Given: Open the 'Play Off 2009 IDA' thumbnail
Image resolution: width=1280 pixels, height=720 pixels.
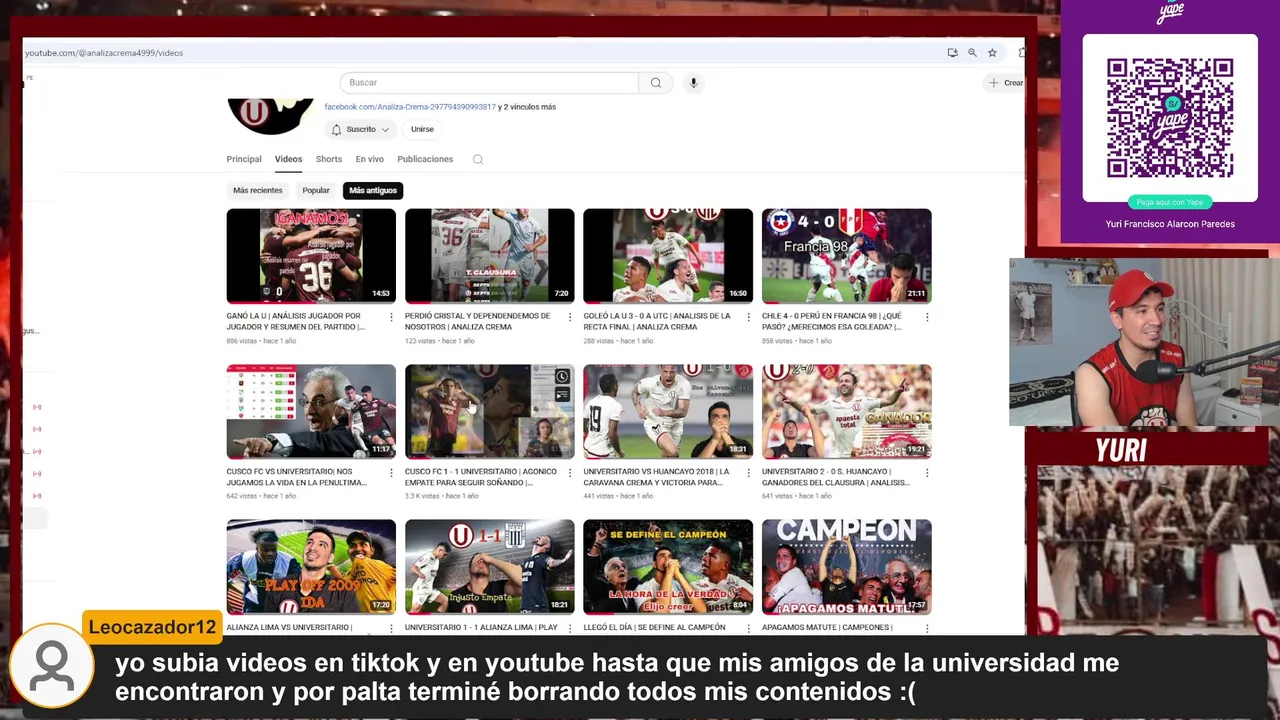Looking at the screenshot, I should point(311,567).
